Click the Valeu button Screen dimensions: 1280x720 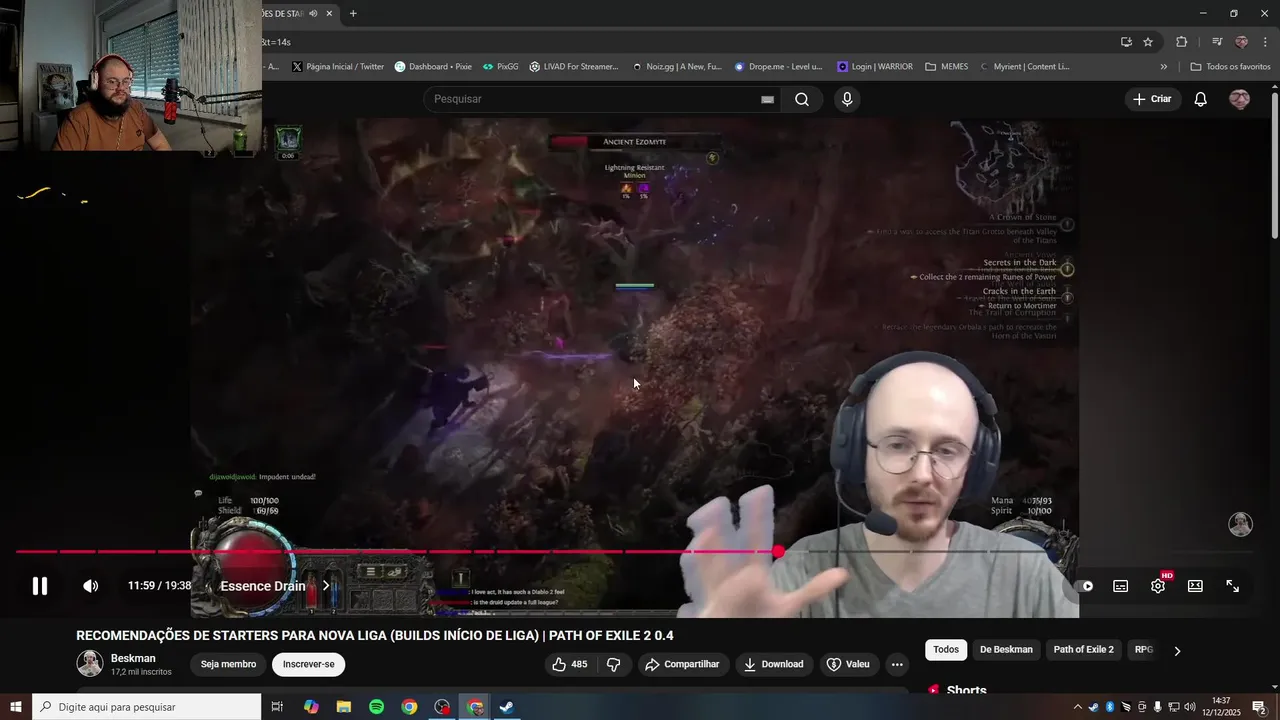tap(848, 664)
